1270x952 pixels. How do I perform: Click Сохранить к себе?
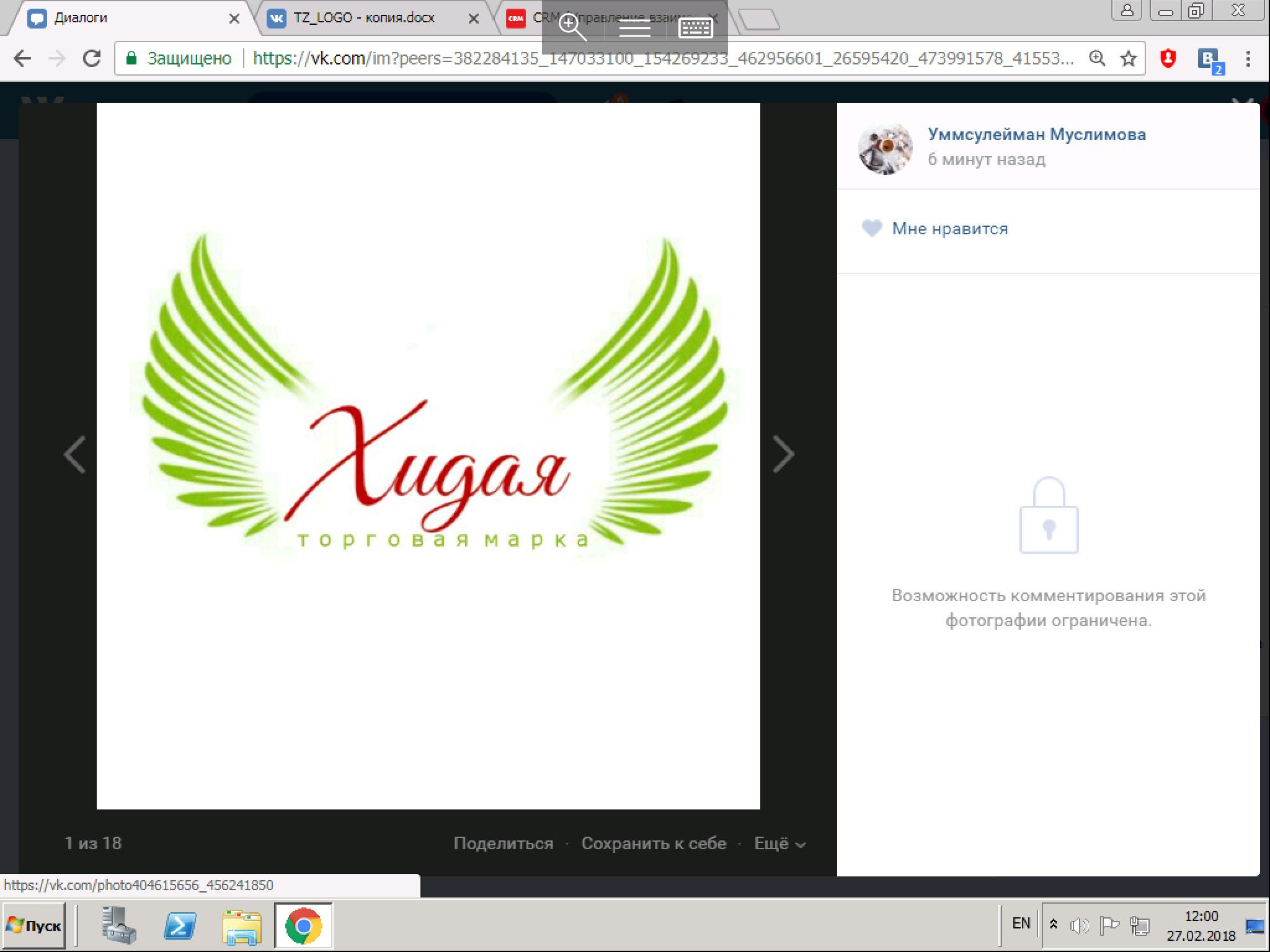tap(654, 844)
